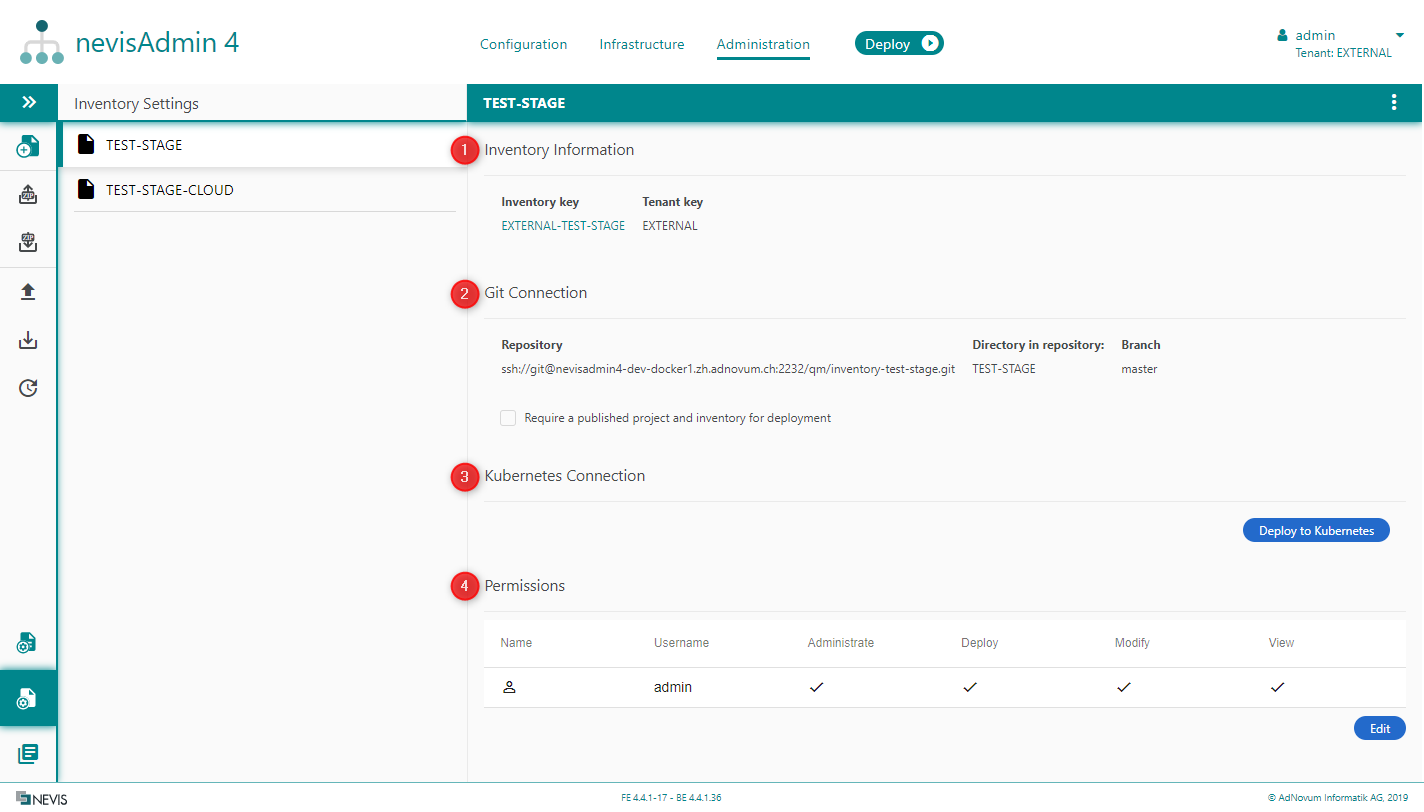Click the stacked documents icon in sidebar
Viewport: 1424px width, 812px height.
click(28, 753)
